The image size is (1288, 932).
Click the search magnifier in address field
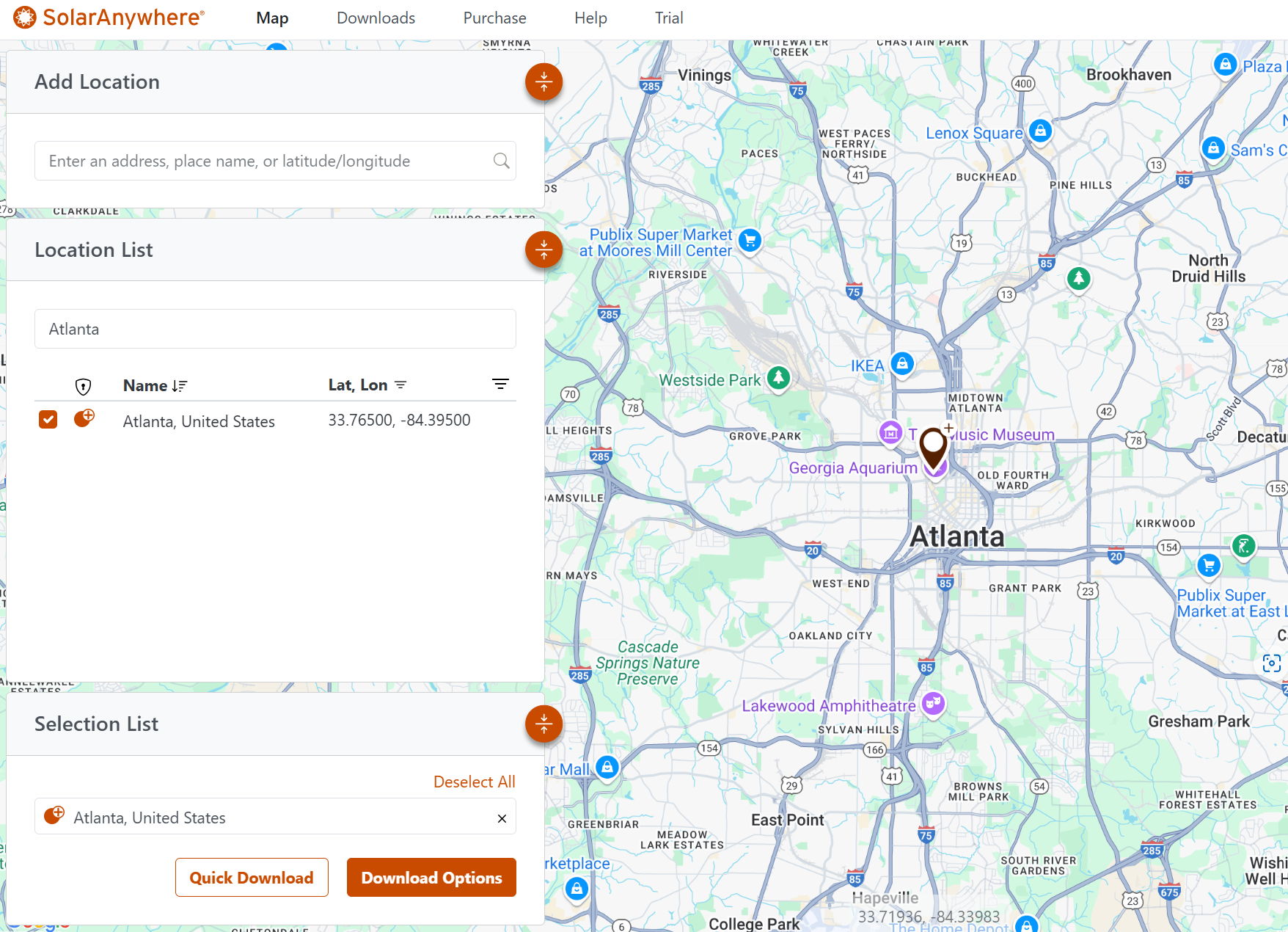point(501,161)
